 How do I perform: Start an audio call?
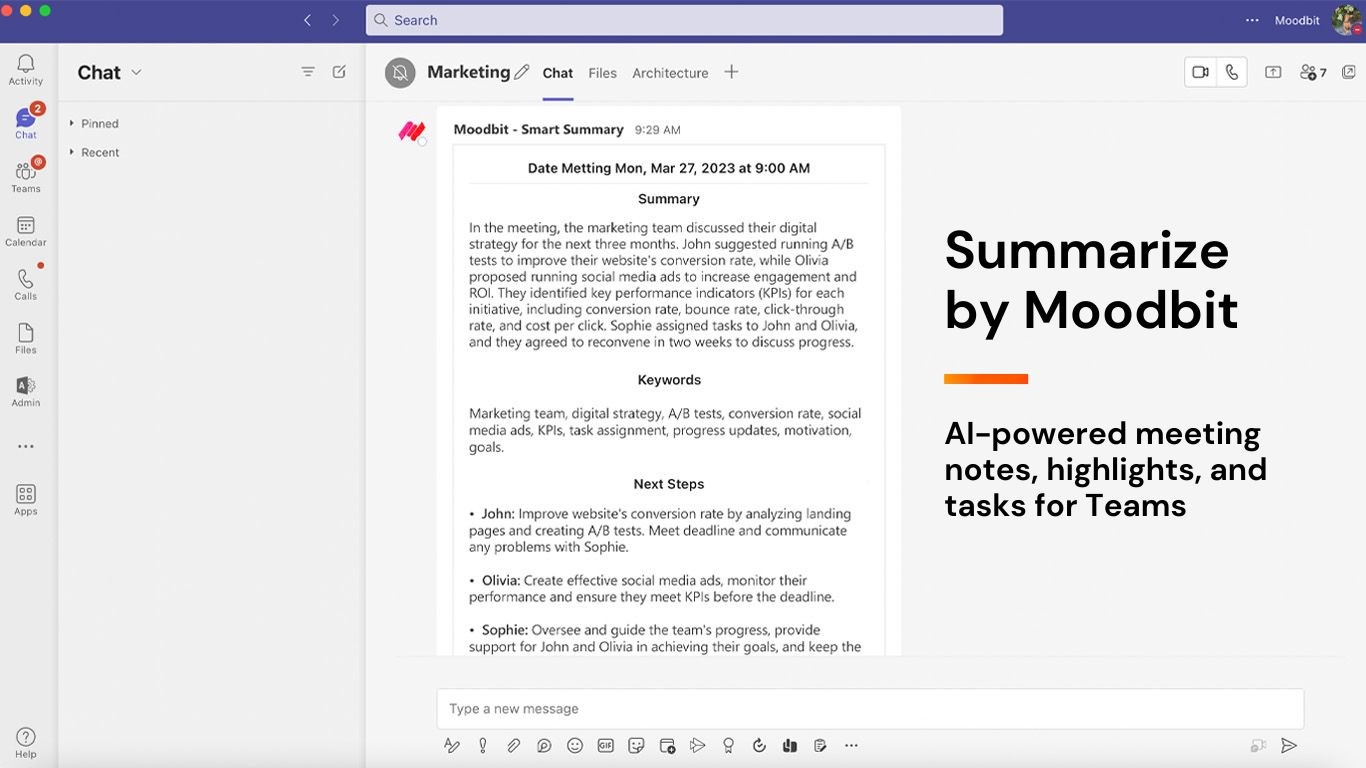1232,72
